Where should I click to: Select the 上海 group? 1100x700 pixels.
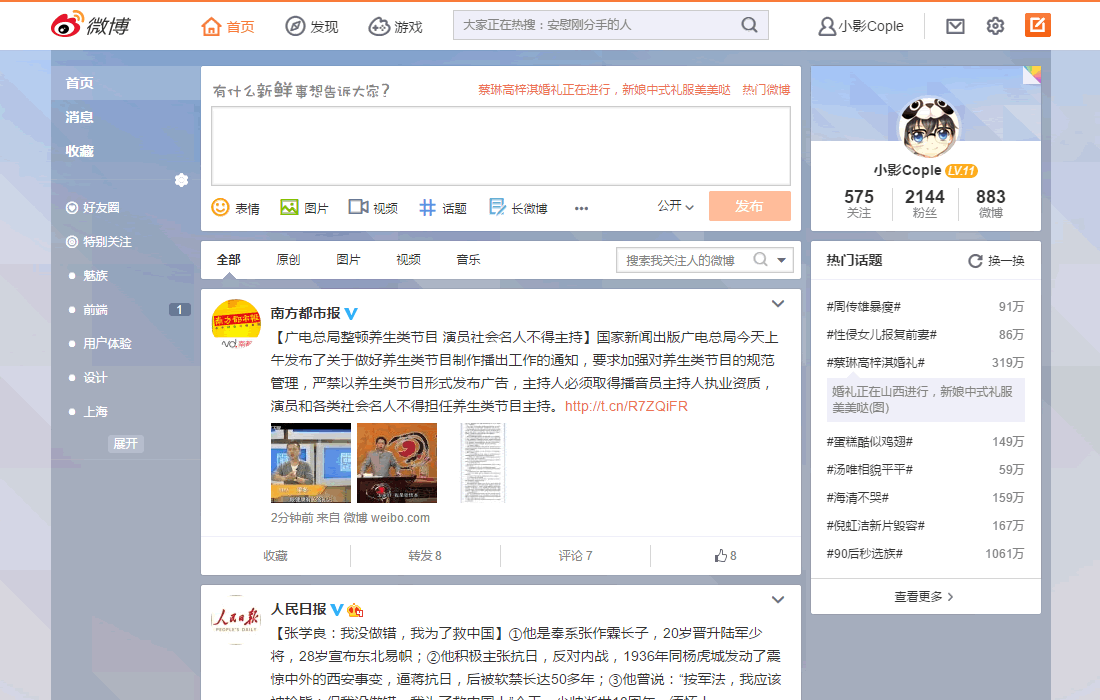coord(95,412)
